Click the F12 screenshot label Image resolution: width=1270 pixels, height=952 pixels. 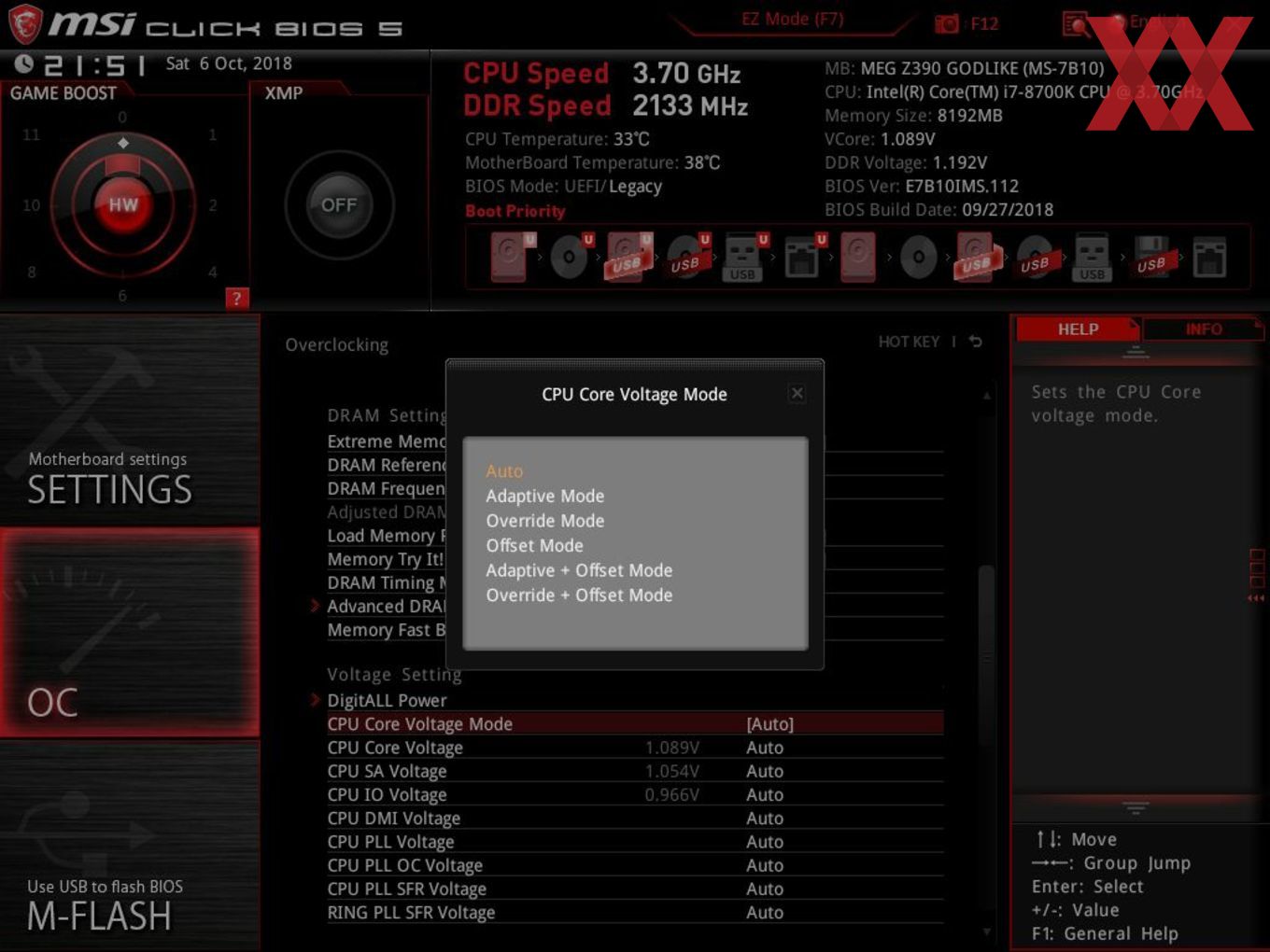tap(984, 23)
